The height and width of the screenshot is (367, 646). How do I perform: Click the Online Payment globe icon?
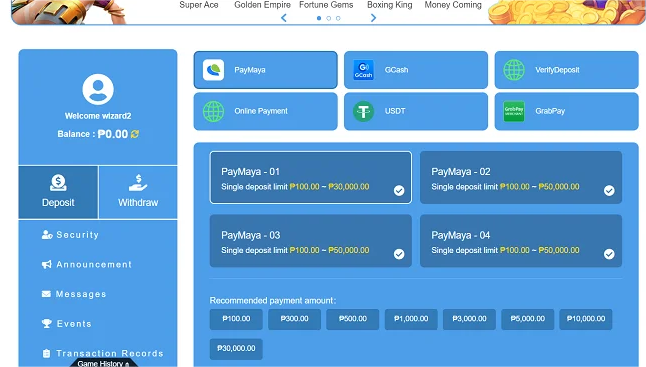tap(213, 111)
